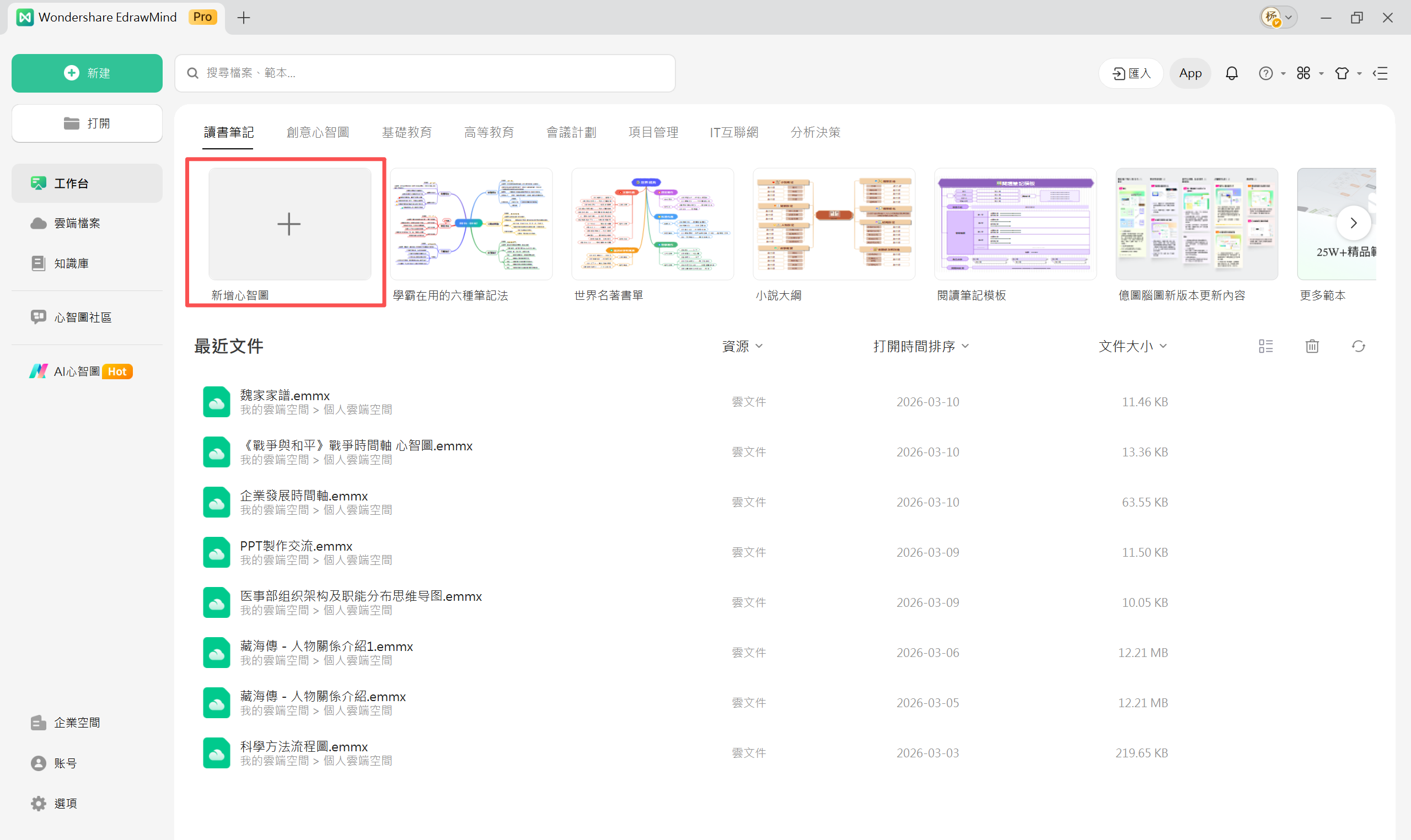Image resolution: width=1411 pixels, height=840 pixels.
Task: Switch recent files to list view icon
Action: [x=1265, y=346]
